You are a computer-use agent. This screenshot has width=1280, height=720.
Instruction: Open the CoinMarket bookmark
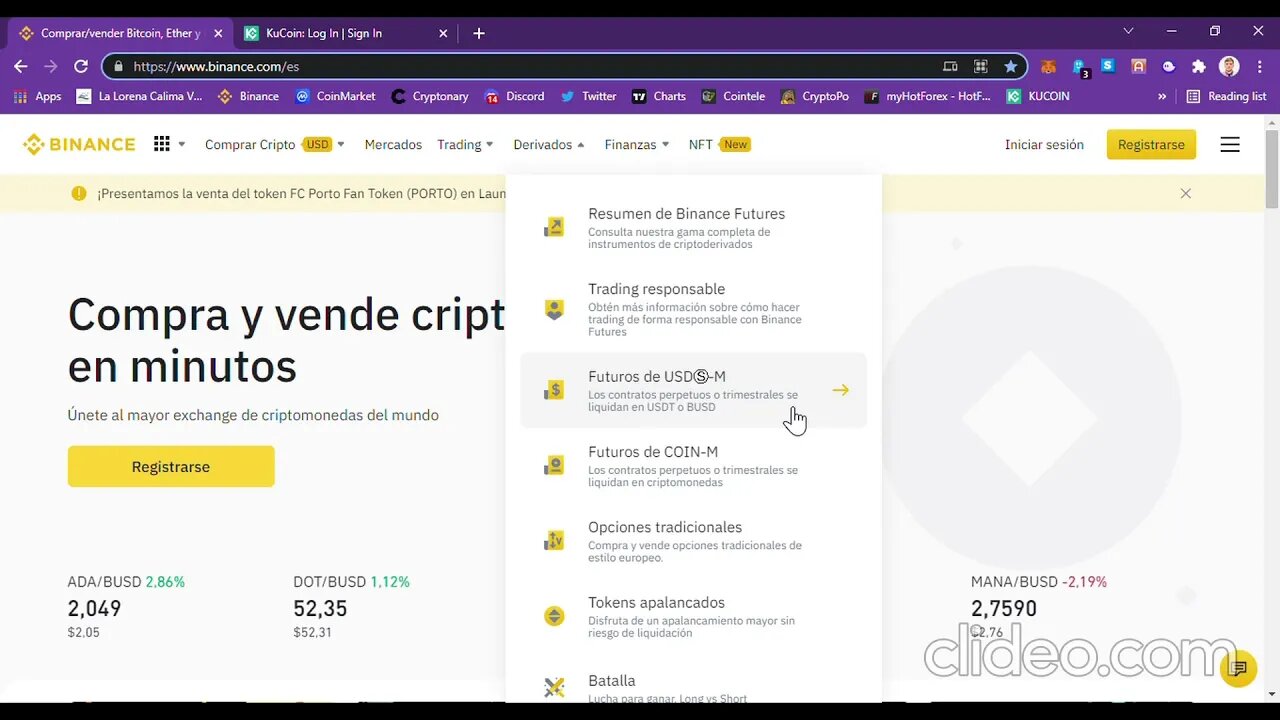(335, 96)
